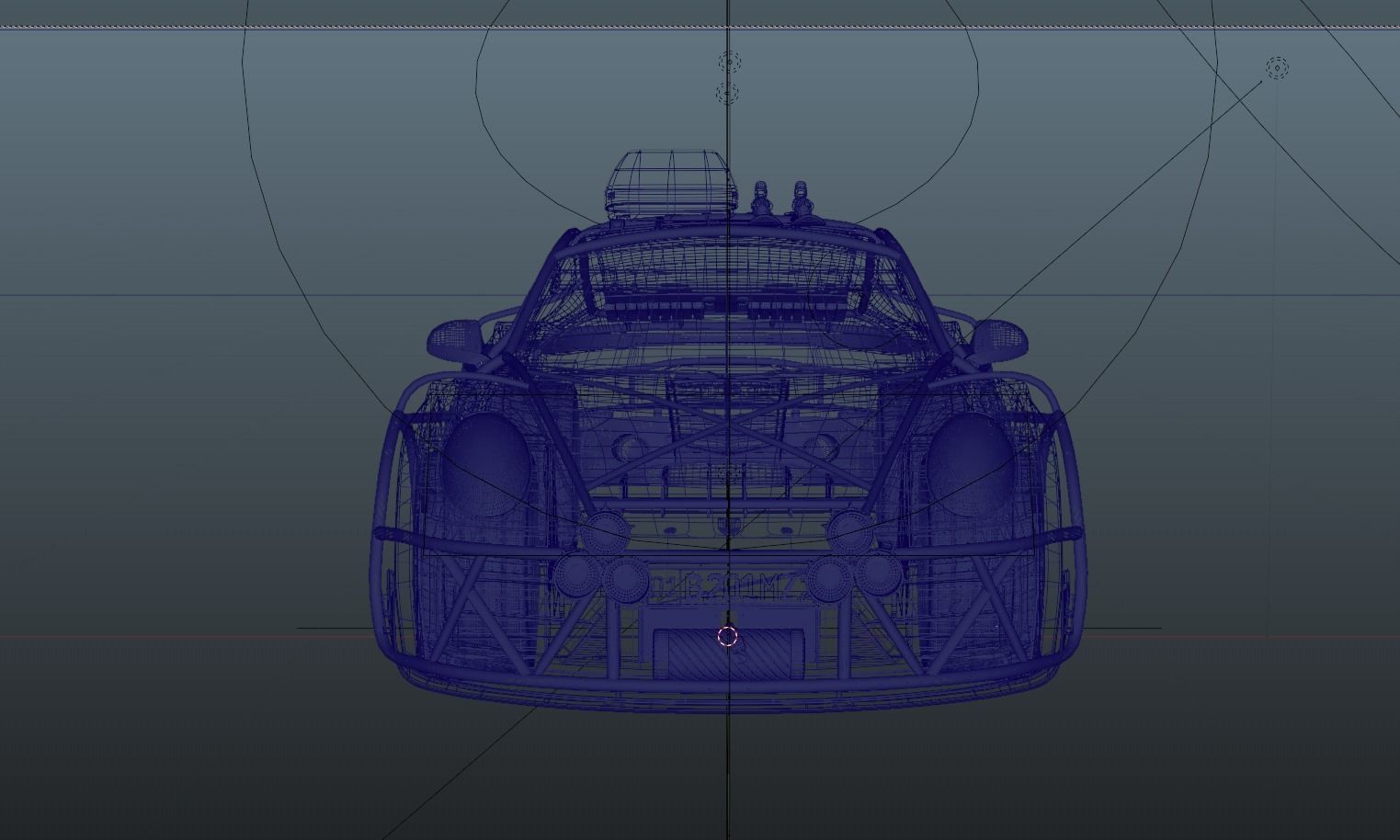
Task: Select the light object at far upper right
Action: pyautogui.click(x=1277, y=67)
